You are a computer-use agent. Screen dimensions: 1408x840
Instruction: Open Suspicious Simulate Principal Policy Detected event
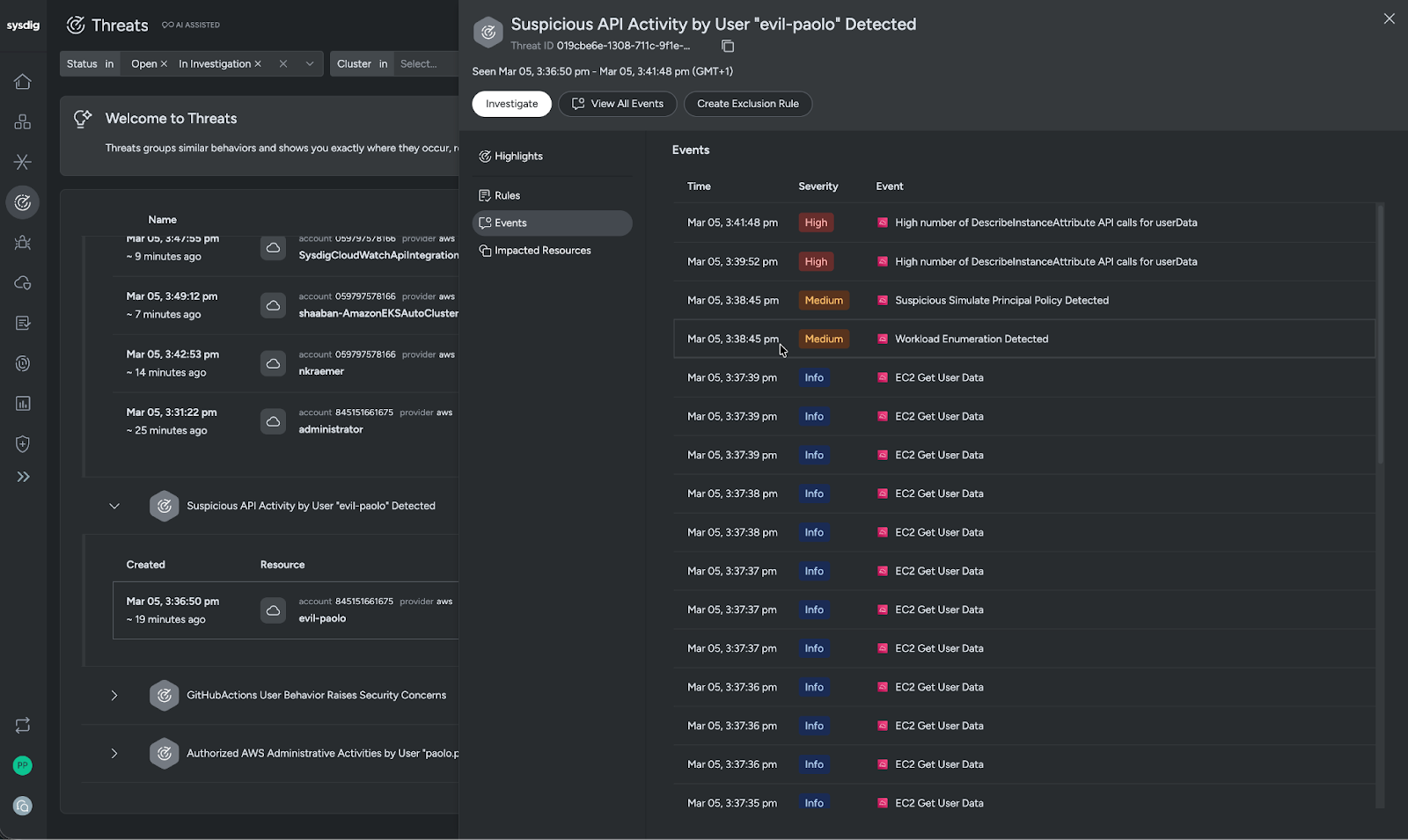pos(1024,300)
